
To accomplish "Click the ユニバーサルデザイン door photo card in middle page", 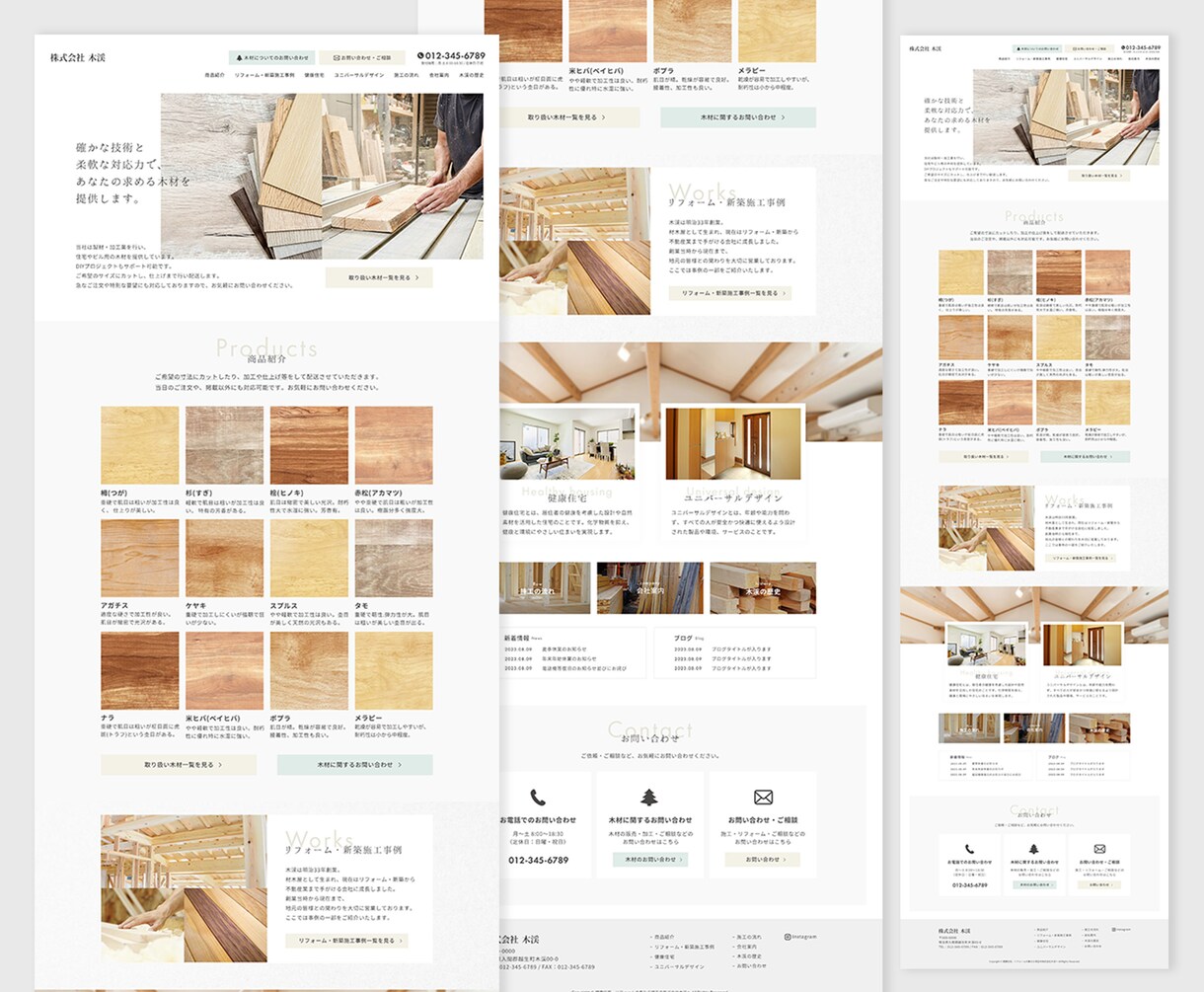I will (733, 444).
